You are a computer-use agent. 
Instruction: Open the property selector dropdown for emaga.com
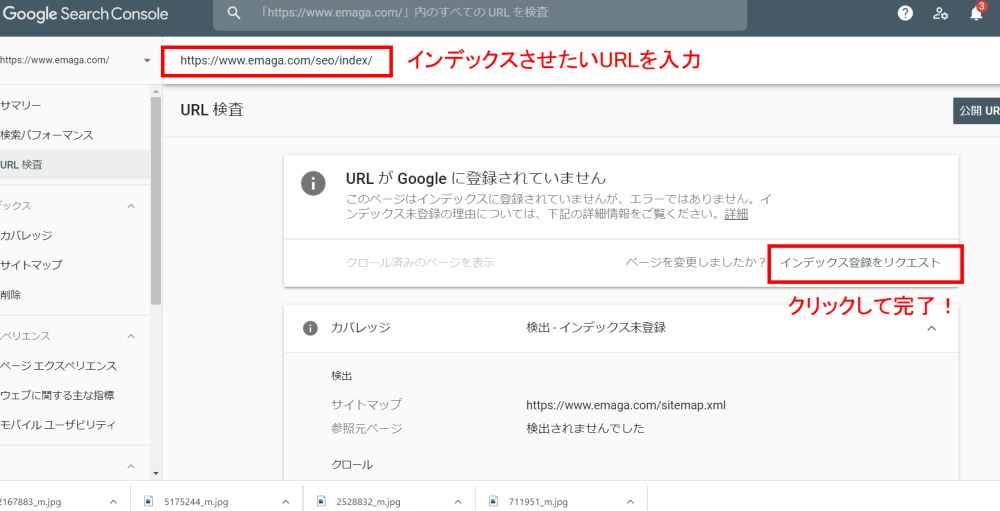pyautogui.click(x=147, y=60)
